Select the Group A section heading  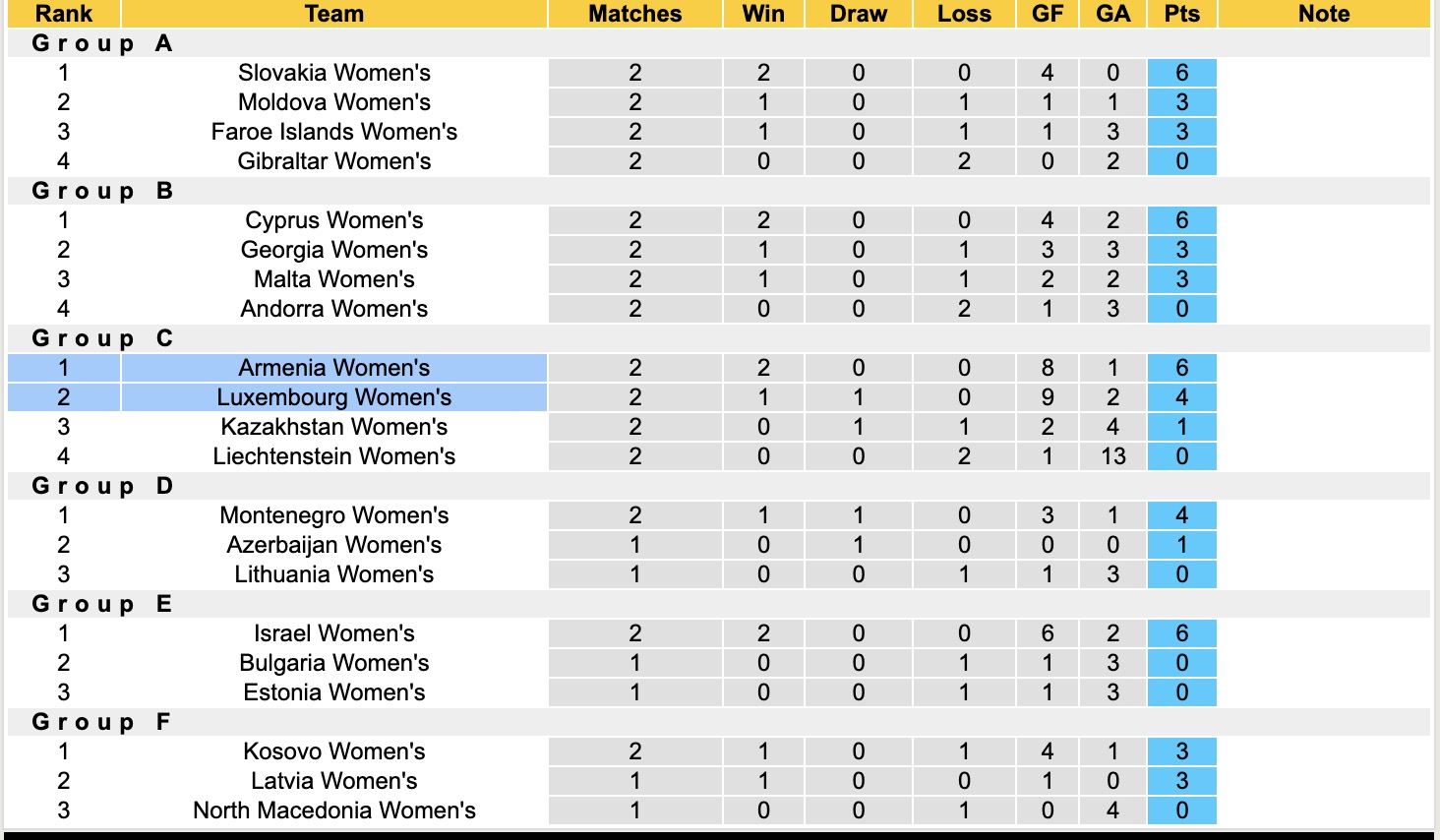pyautogui.click(x=102, y=43)
